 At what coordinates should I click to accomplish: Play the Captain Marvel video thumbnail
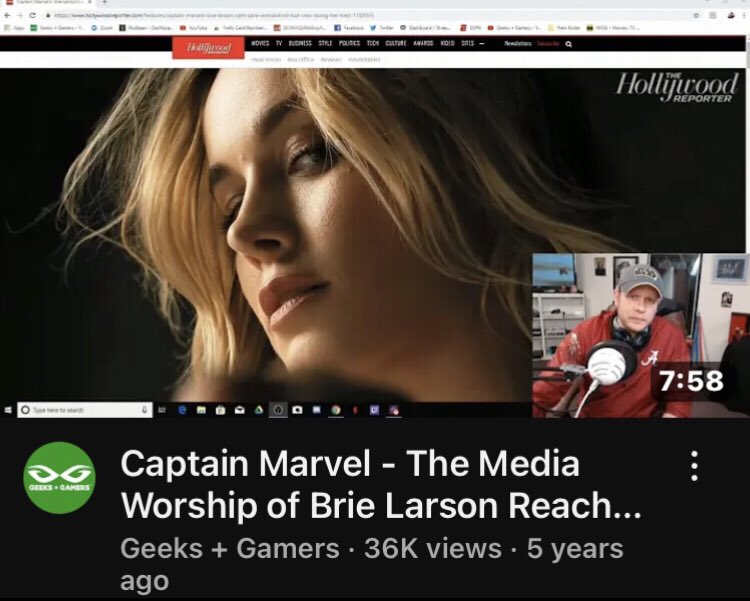tap(375, 209)
